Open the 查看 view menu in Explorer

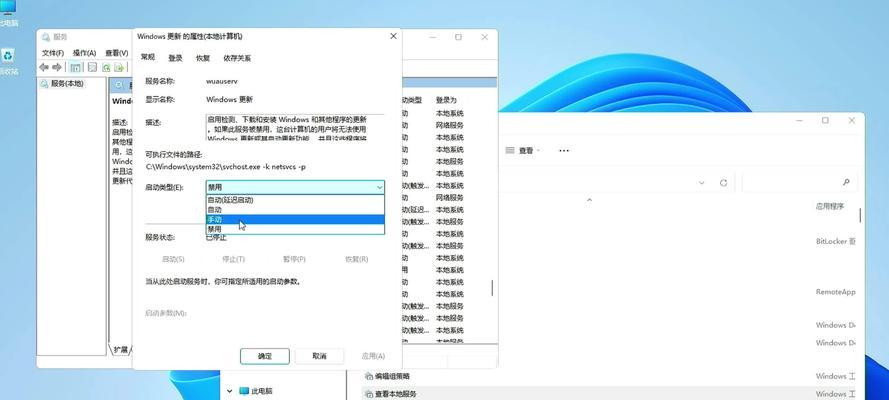point(523,150)
